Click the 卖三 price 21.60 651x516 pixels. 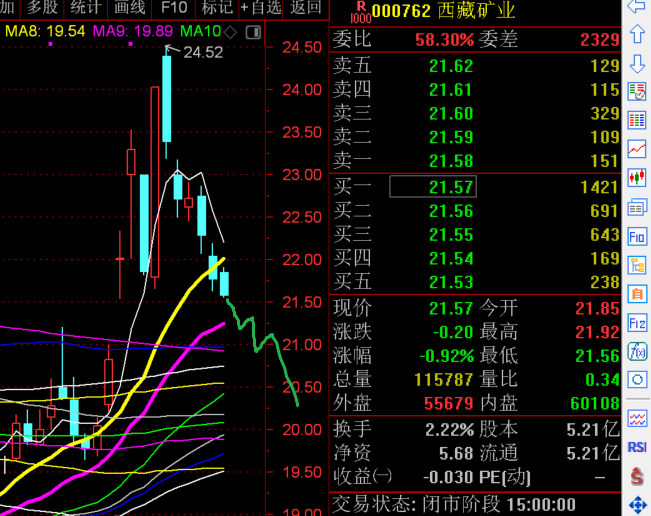tap(451, 113)
